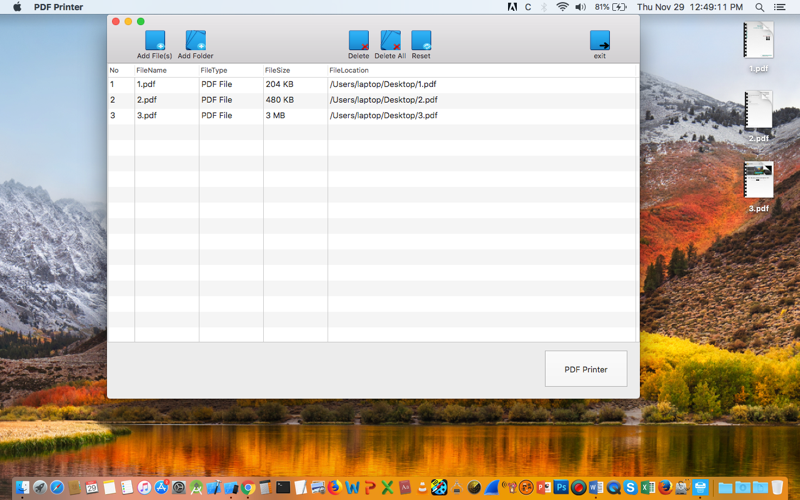Viewport: 800px width, 500px height.
Task: Open the Apple menu
Action: (x=17, y=7)
